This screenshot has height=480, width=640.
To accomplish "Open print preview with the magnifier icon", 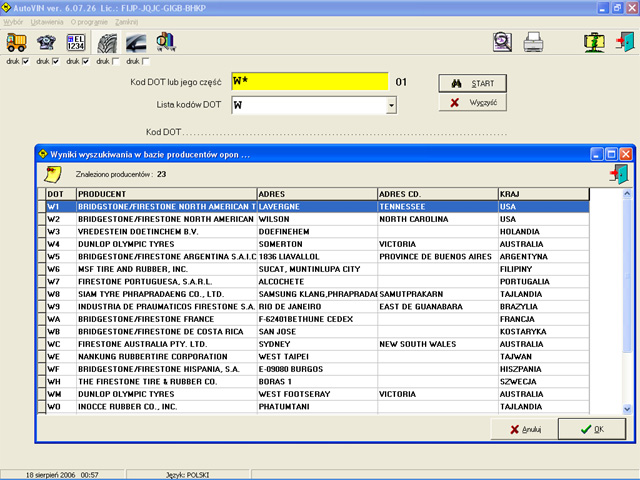I will tap(502, 42).
